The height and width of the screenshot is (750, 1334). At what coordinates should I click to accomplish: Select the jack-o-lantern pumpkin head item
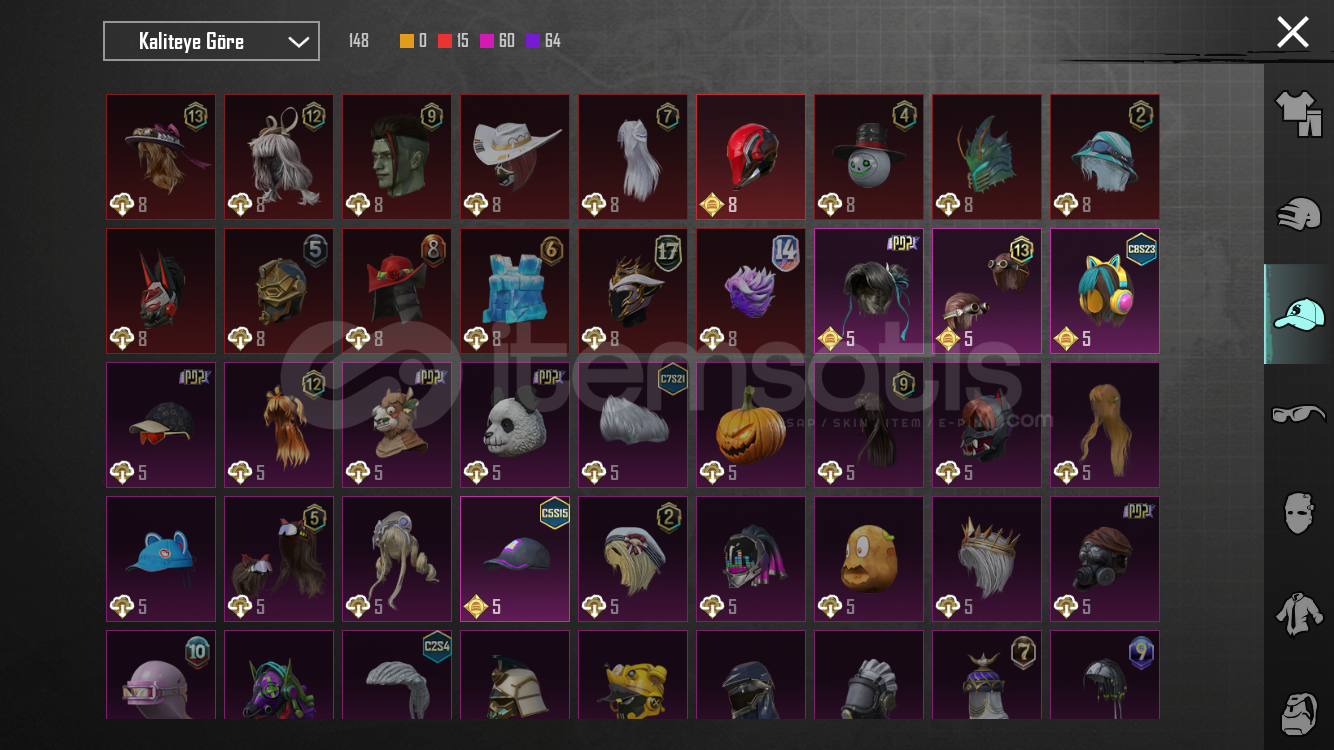751,425
